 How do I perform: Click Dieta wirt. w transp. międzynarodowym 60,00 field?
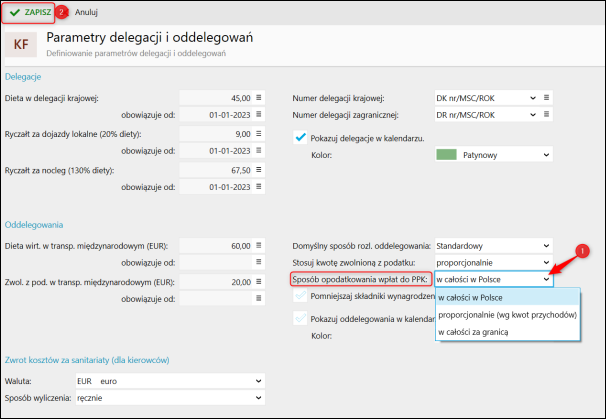click(x=216, y=245)
